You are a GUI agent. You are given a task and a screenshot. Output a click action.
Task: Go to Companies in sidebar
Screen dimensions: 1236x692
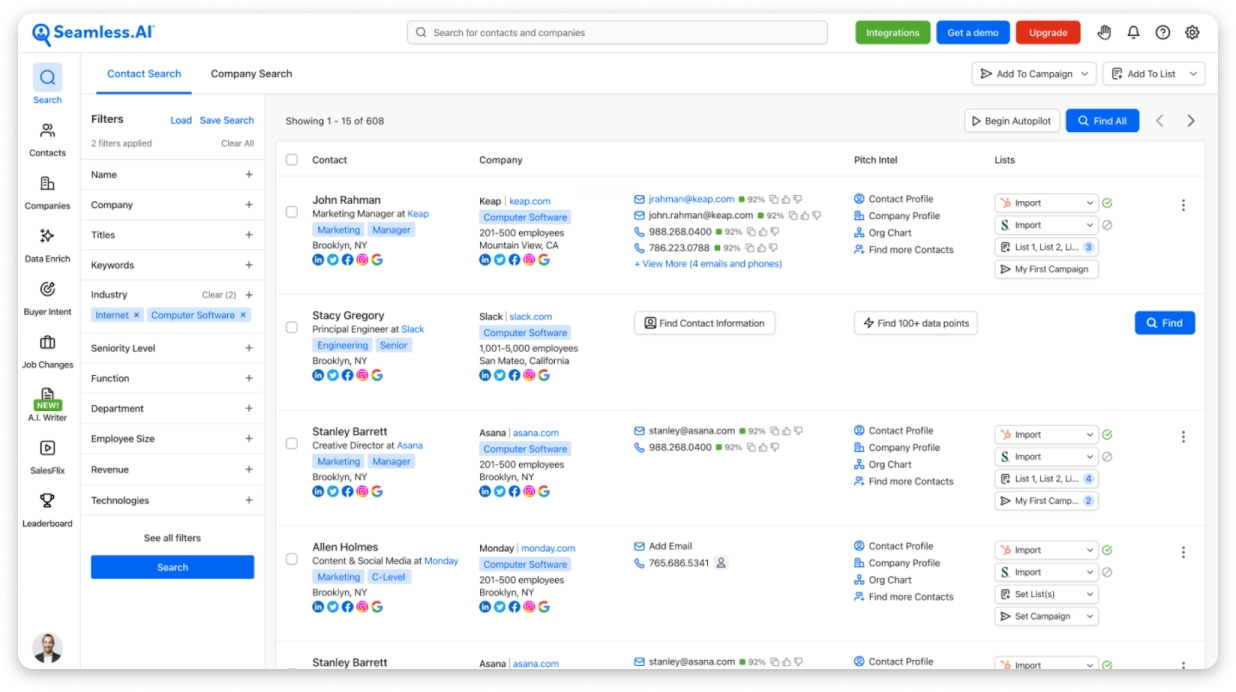pos(47,192)
